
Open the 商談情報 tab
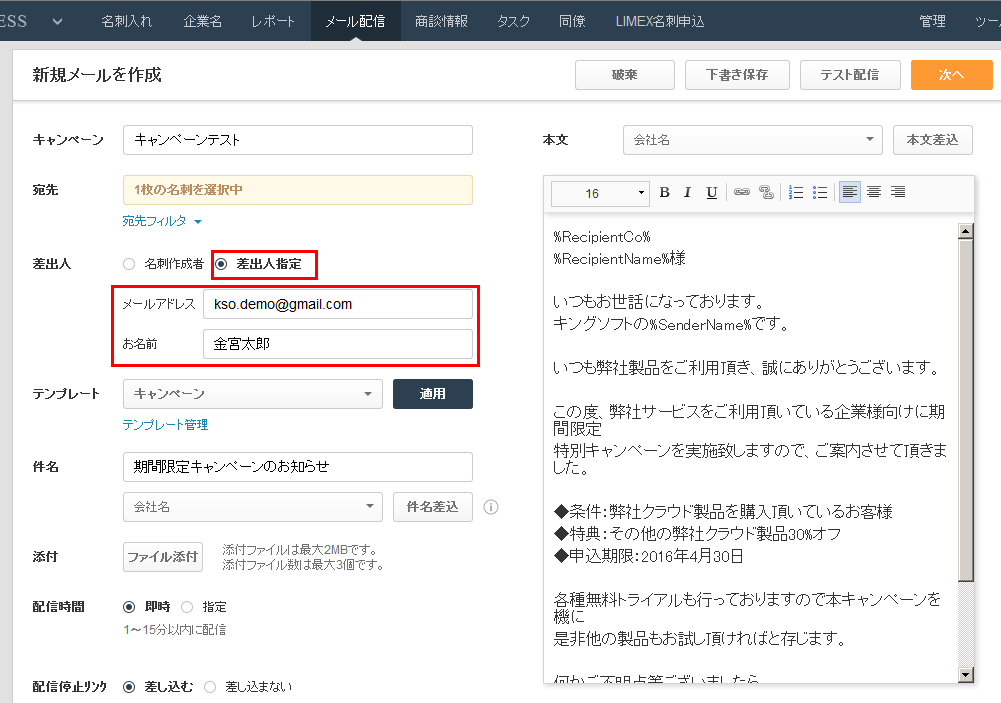point(441,21)
